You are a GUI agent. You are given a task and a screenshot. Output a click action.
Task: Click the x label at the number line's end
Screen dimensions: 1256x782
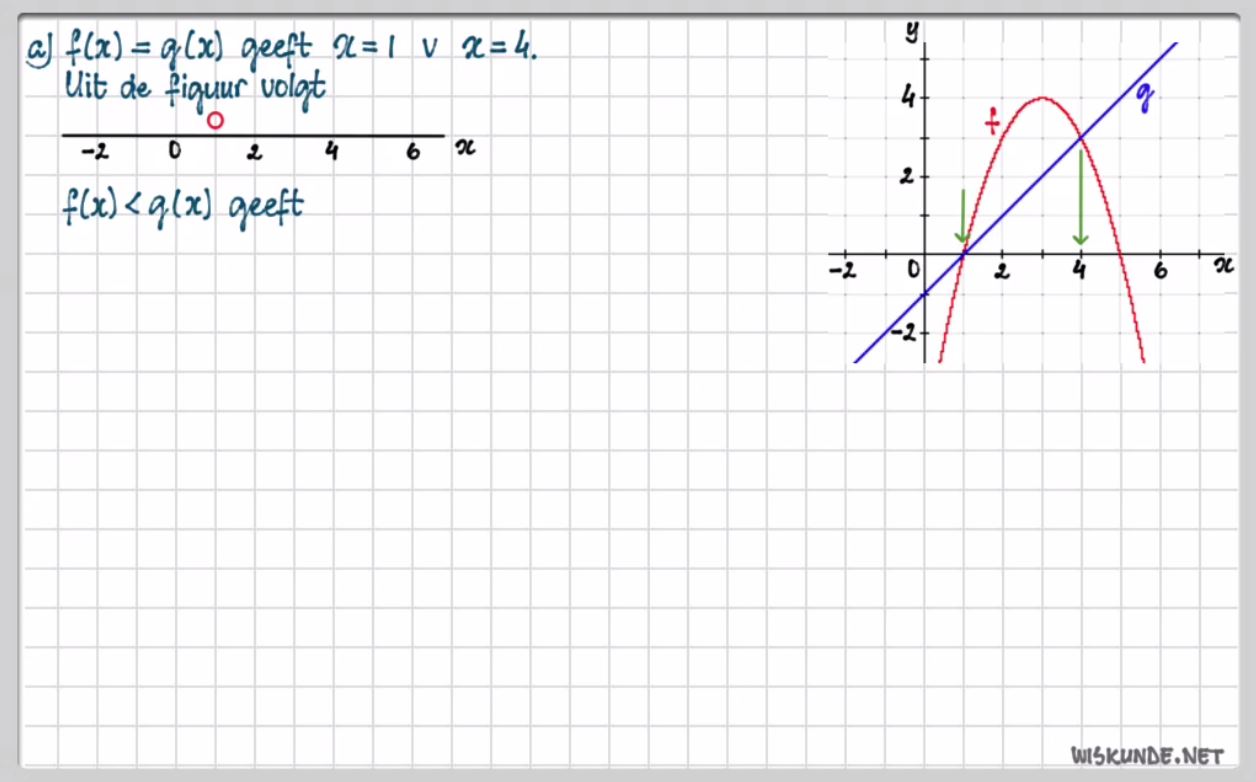tap(465, 147)
